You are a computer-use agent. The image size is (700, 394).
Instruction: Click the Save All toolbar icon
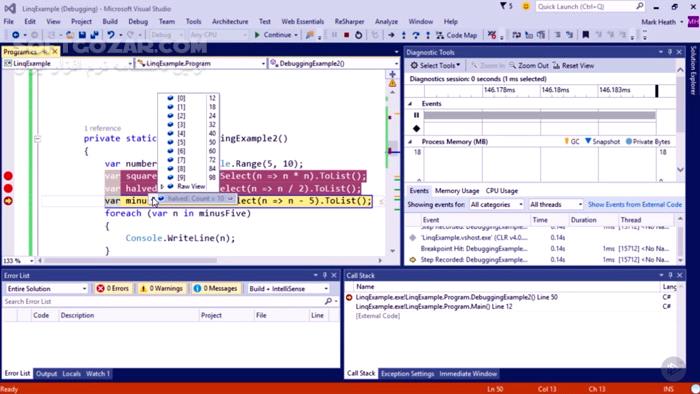(95, 35)
